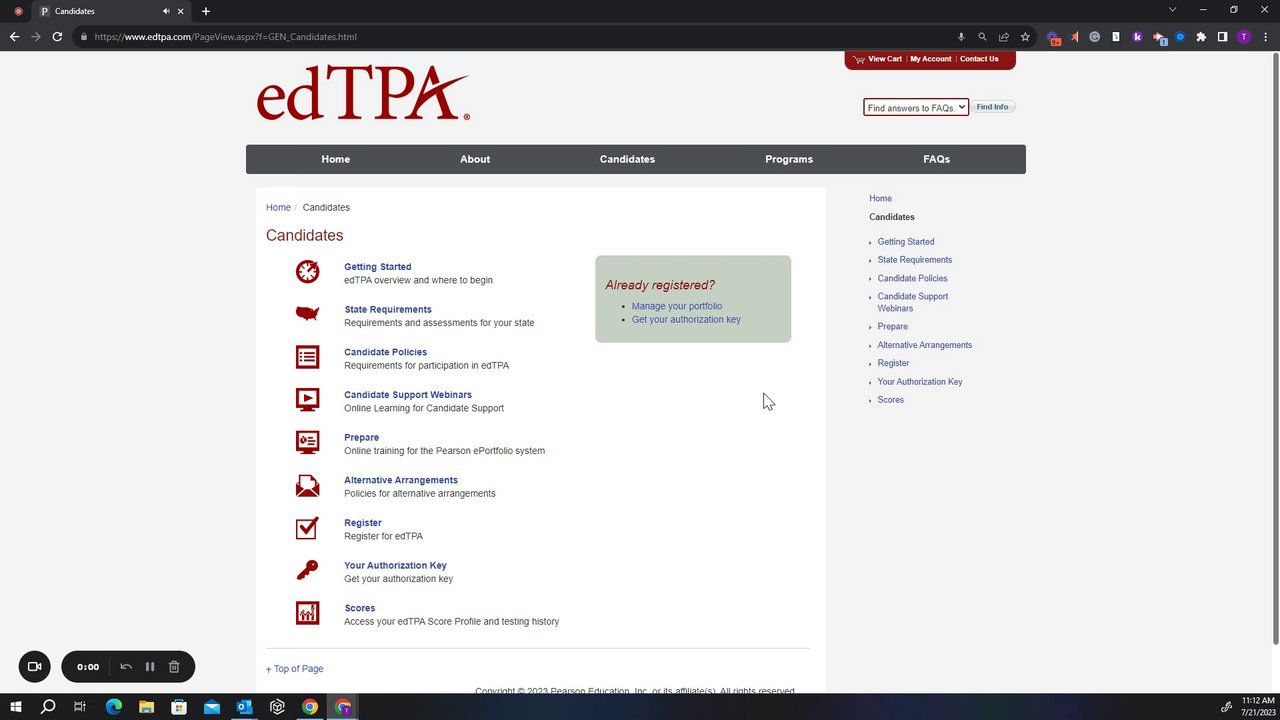The image size is (1280, 720).
Task: Click the Getting Started compass icon
Action: (307, 271)
